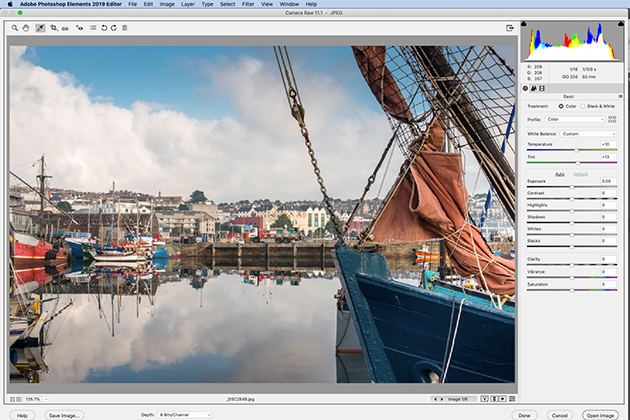Toggle full screen mode icon
The width and height of the screenshot is (630, 420).
[510, 28]
